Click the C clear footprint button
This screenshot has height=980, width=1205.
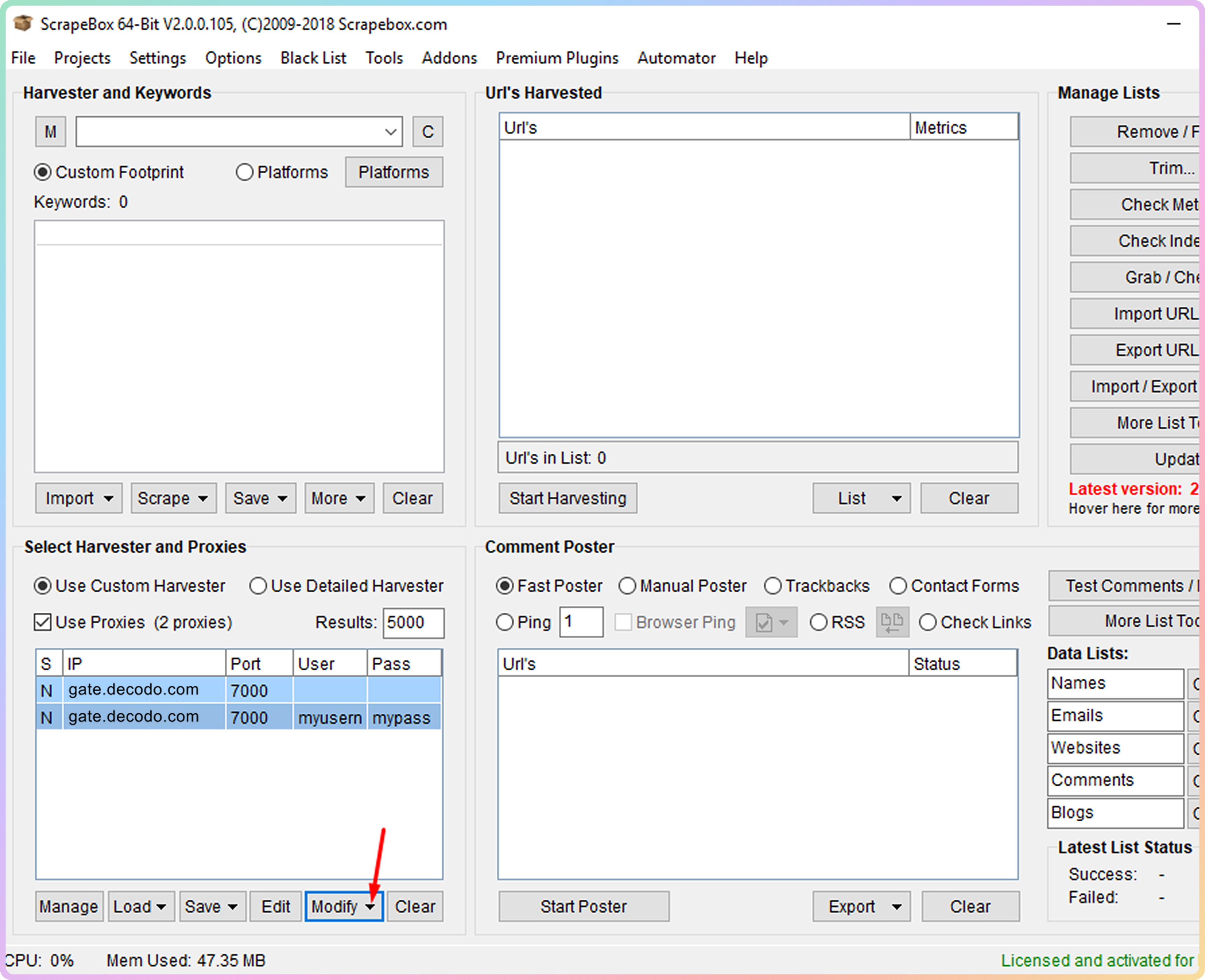(427, 131)
